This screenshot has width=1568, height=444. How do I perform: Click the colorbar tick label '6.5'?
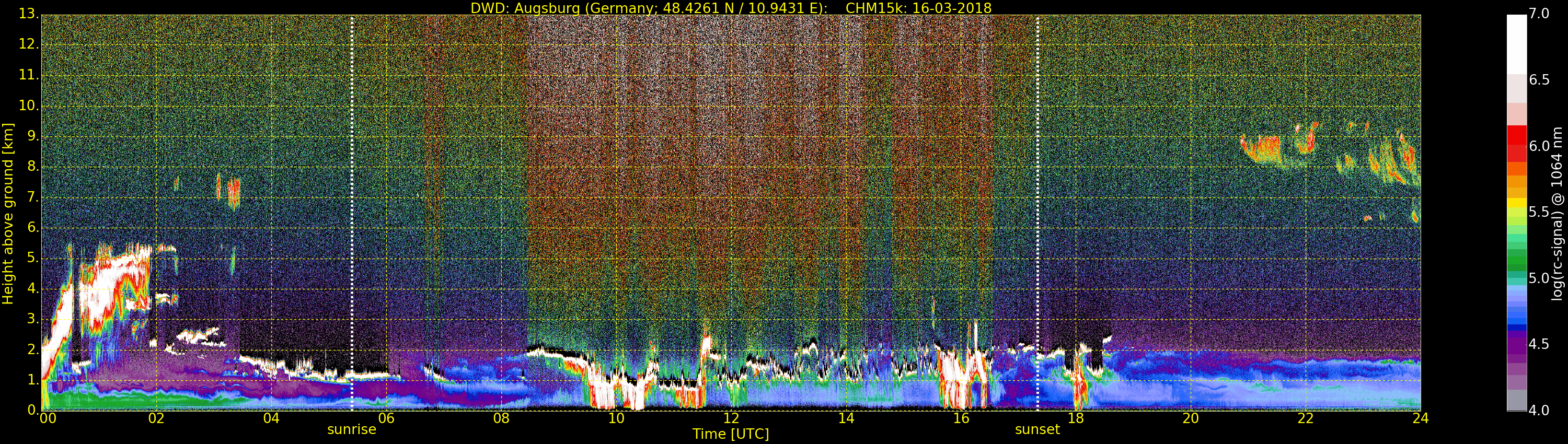pos(1539,80)
